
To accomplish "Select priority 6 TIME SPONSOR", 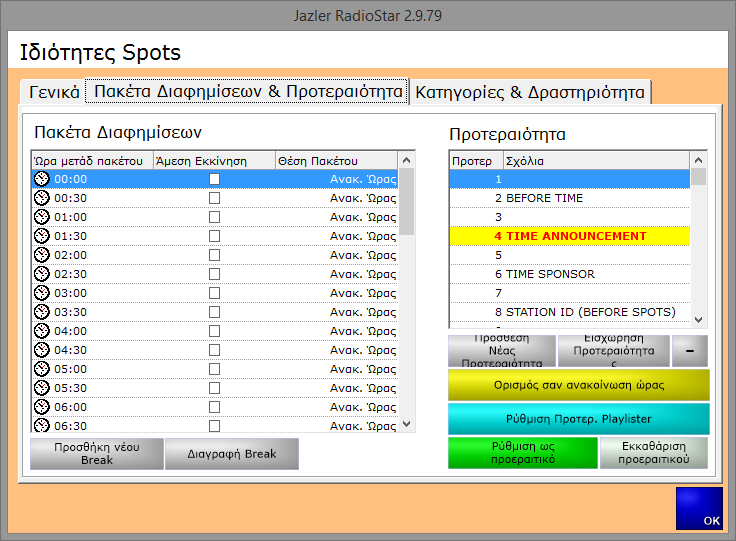I will click(570, 274).
